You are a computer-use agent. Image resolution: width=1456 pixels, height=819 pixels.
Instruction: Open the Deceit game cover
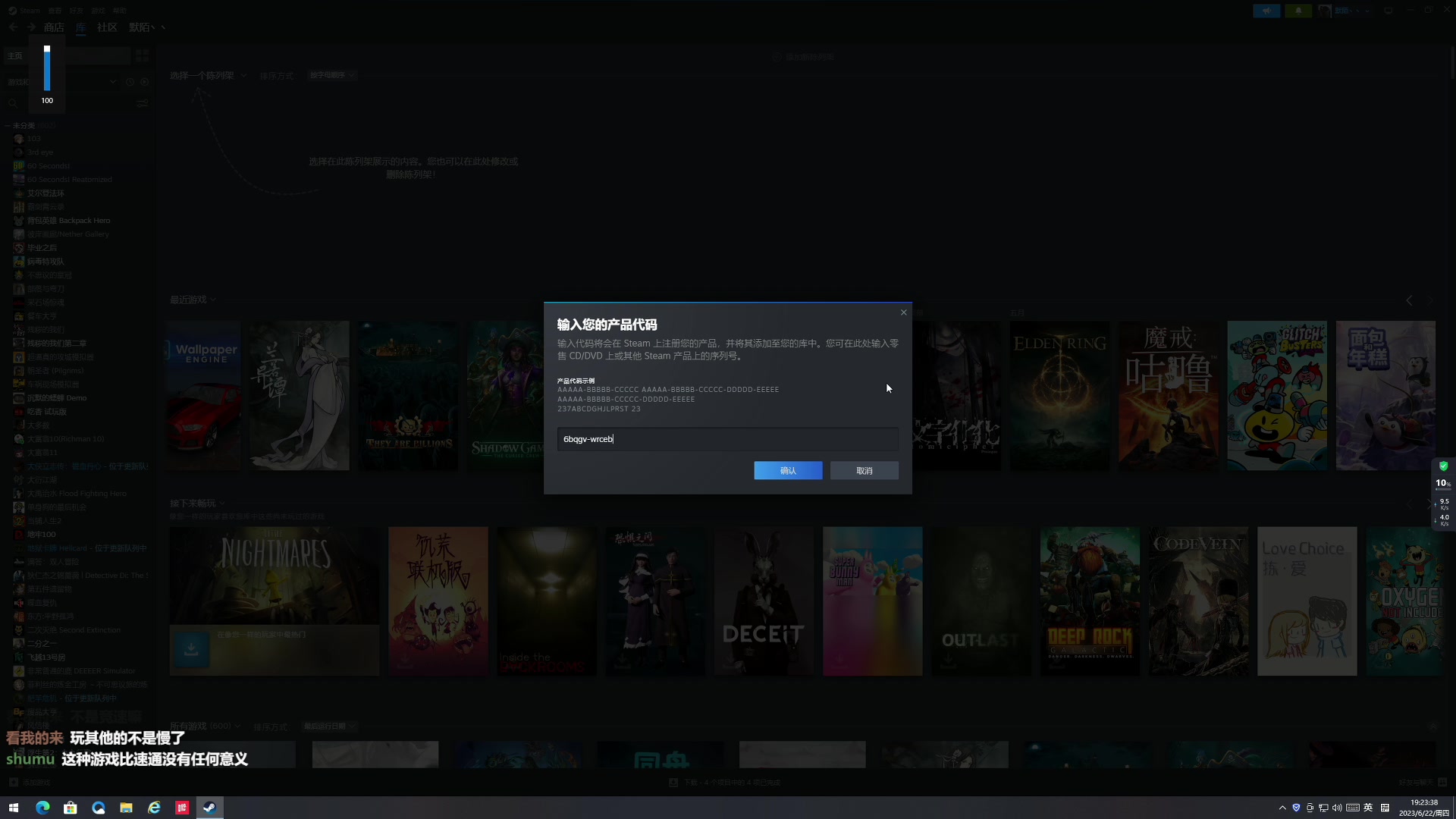764,601
